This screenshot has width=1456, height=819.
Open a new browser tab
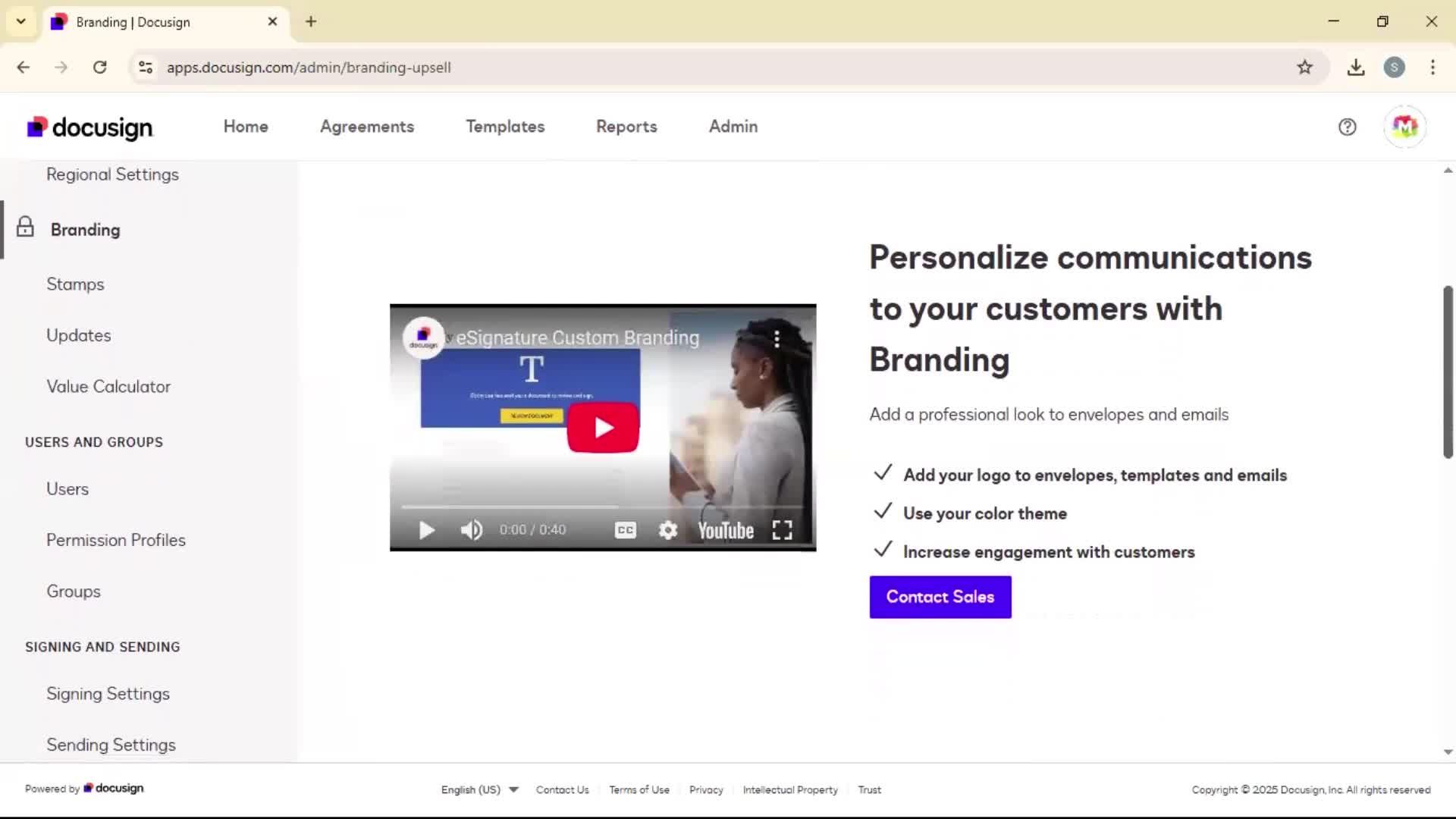point(311,21)
